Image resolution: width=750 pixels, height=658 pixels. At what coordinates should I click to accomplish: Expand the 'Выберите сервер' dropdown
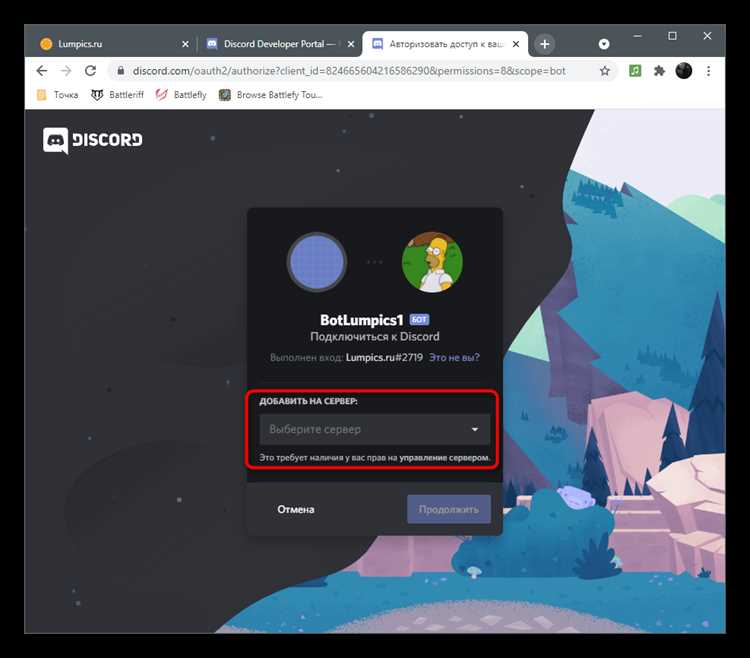375,429
